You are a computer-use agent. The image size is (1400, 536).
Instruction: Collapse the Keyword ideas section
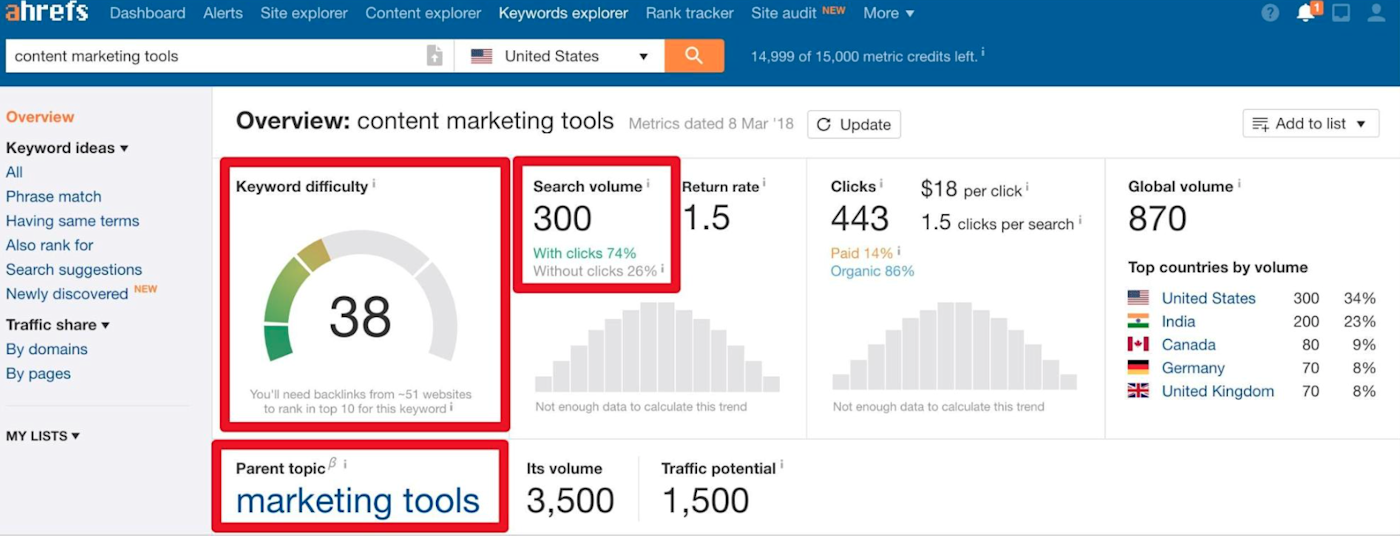[67, 148]
